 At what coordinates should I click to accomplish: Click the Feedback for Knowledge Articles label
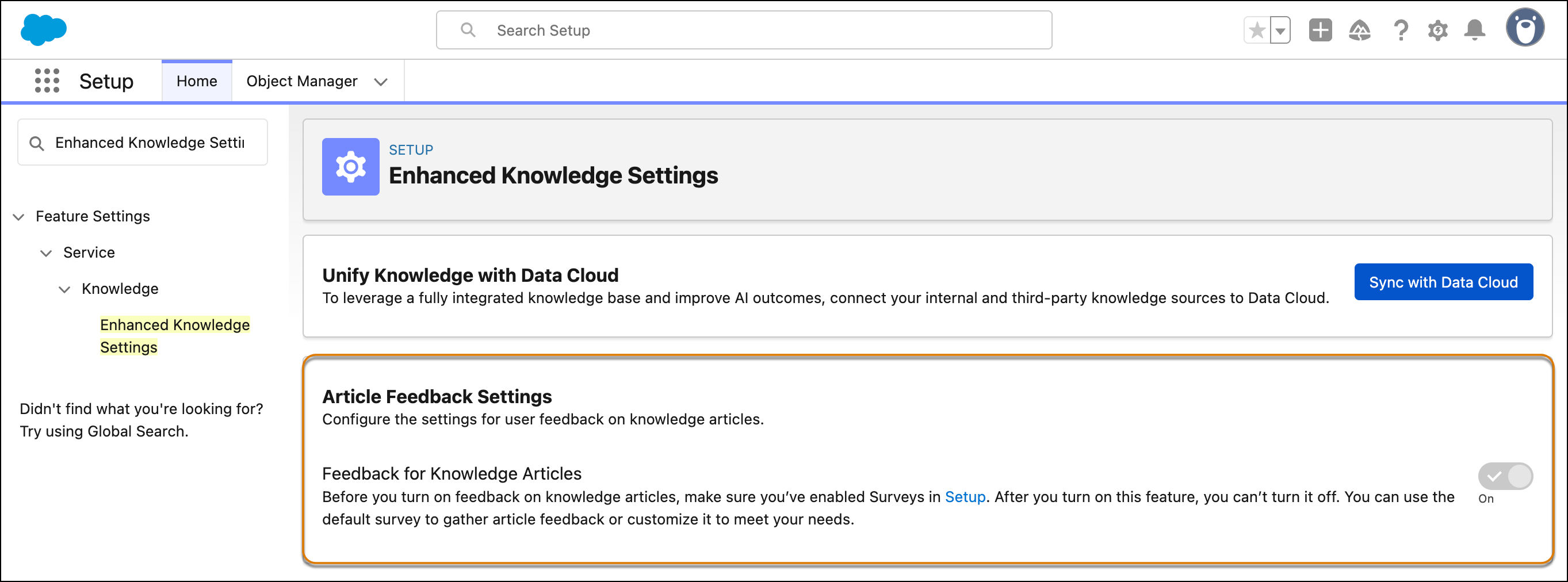[452, 474]
